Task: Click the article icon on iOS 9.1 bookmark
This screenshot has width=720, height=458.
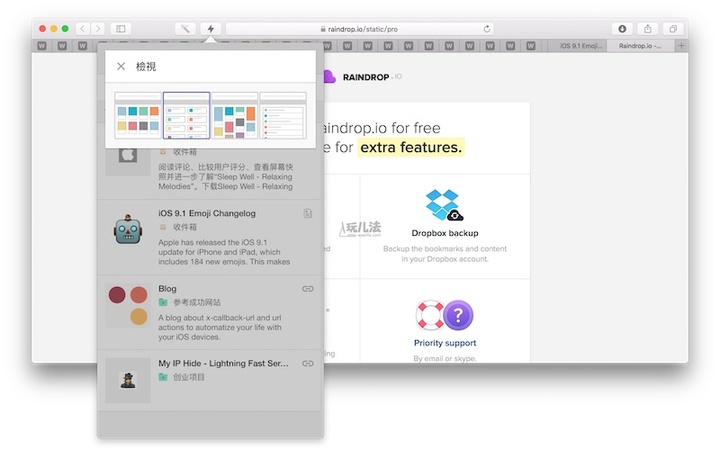Action: [308, 213]
